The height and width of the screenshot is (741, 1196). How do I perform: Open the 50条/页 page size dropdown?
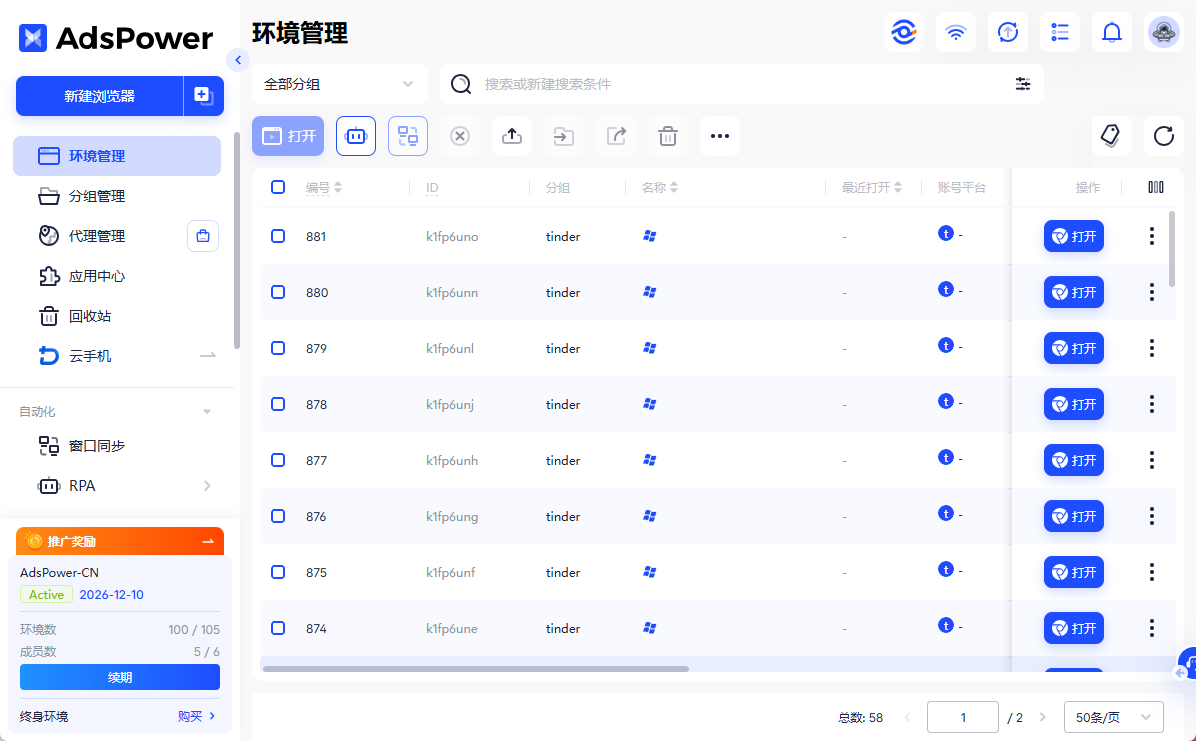[1114, 717]
